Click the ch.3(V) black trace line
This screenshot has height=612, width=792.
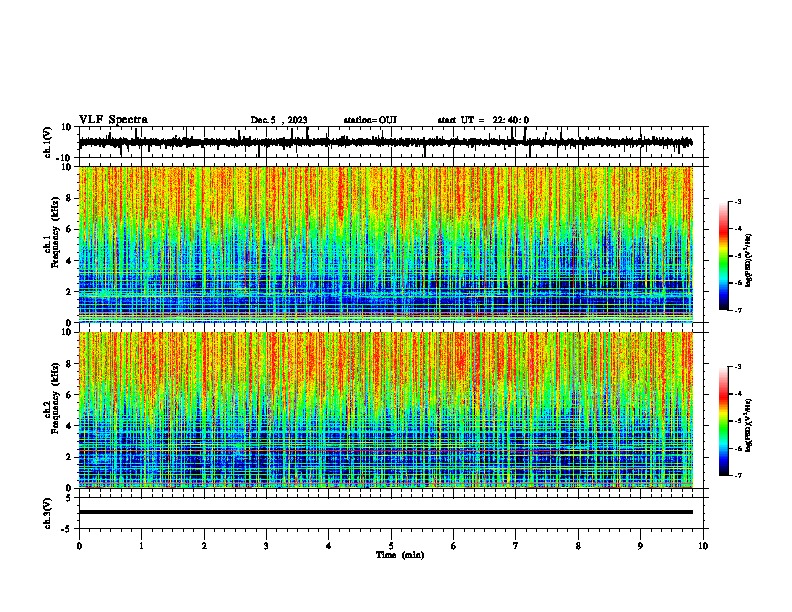click(x=386, y=512)
